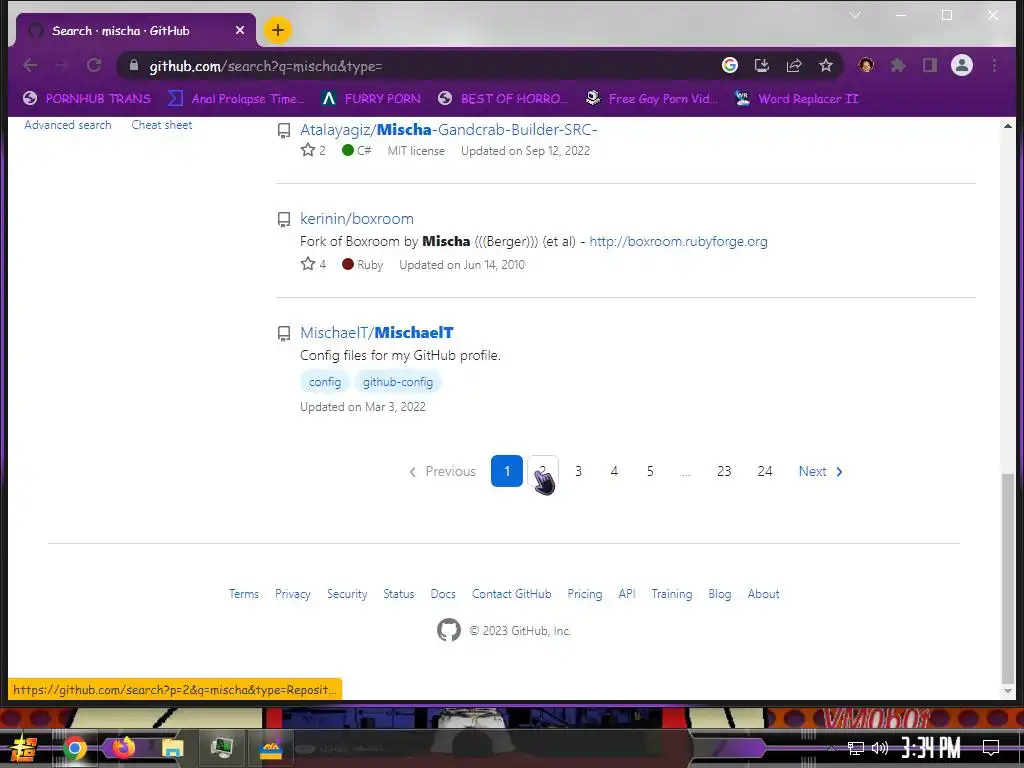Click the Google icon in the address bar

coord(729,65)
